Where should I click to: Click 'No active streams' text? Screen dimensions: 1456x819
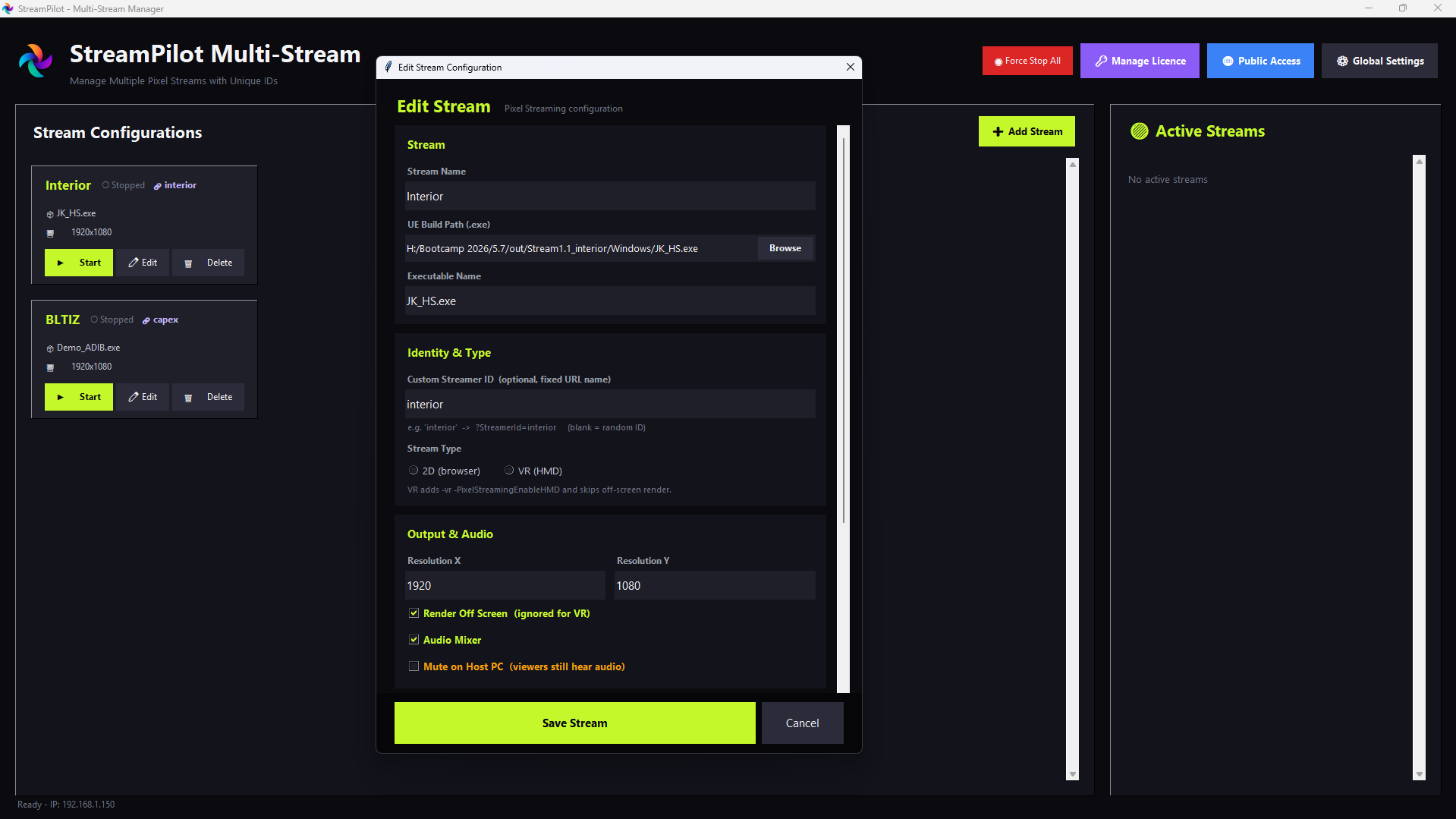pyautogui.click(x=1168, y=180)
